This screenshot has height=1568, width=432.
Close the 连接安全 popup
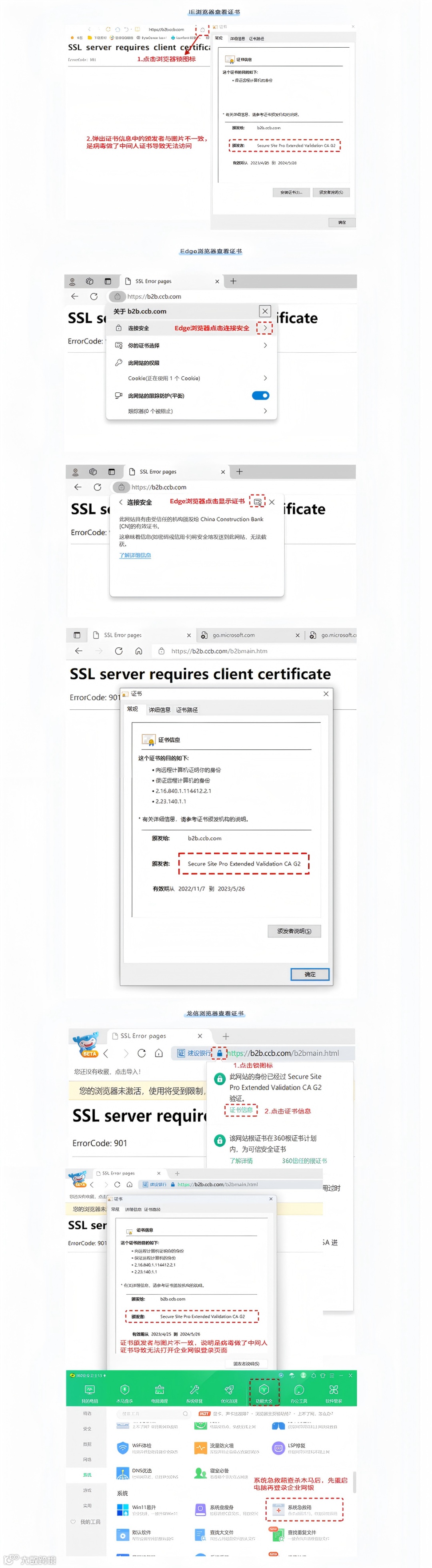(272, 502)
